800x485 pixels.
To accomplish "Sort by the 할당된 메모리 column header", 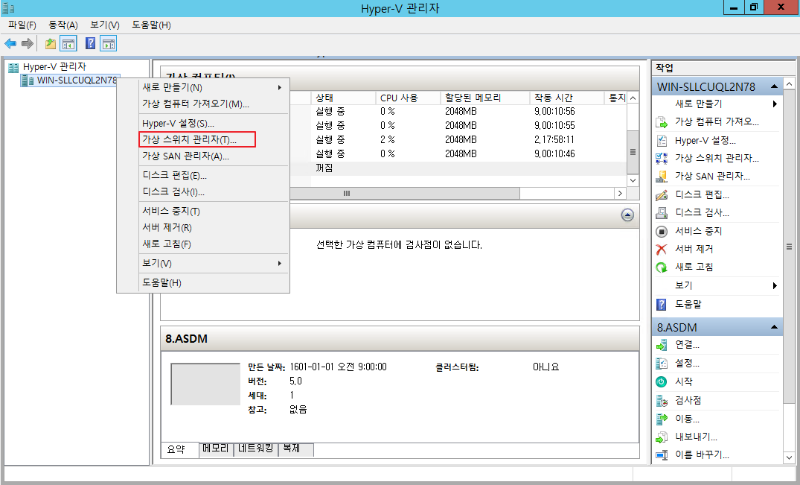I will coord(485,98).
